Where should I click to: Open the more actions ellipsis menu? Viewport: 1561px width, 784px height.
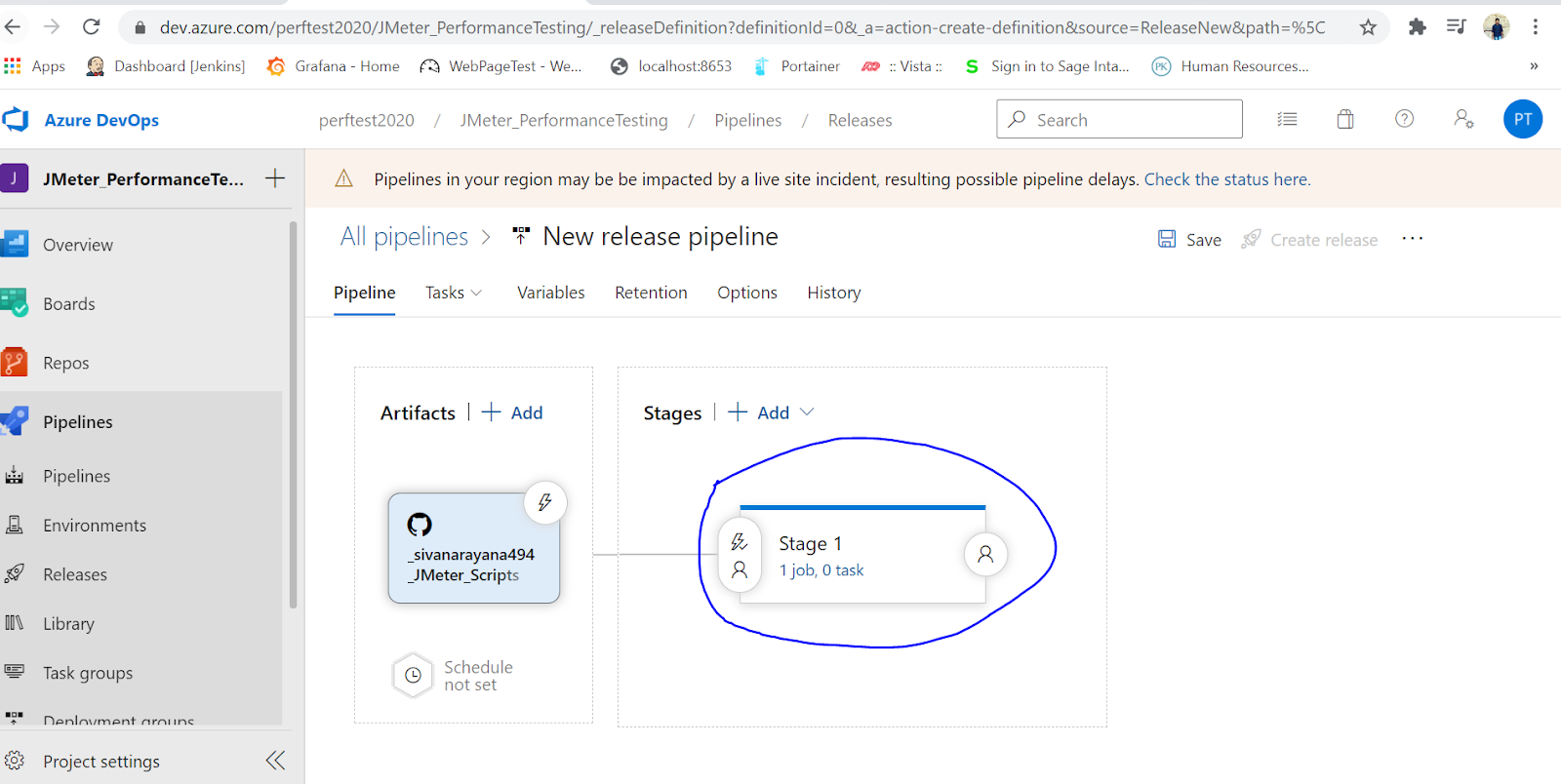tap(1413, 239)
